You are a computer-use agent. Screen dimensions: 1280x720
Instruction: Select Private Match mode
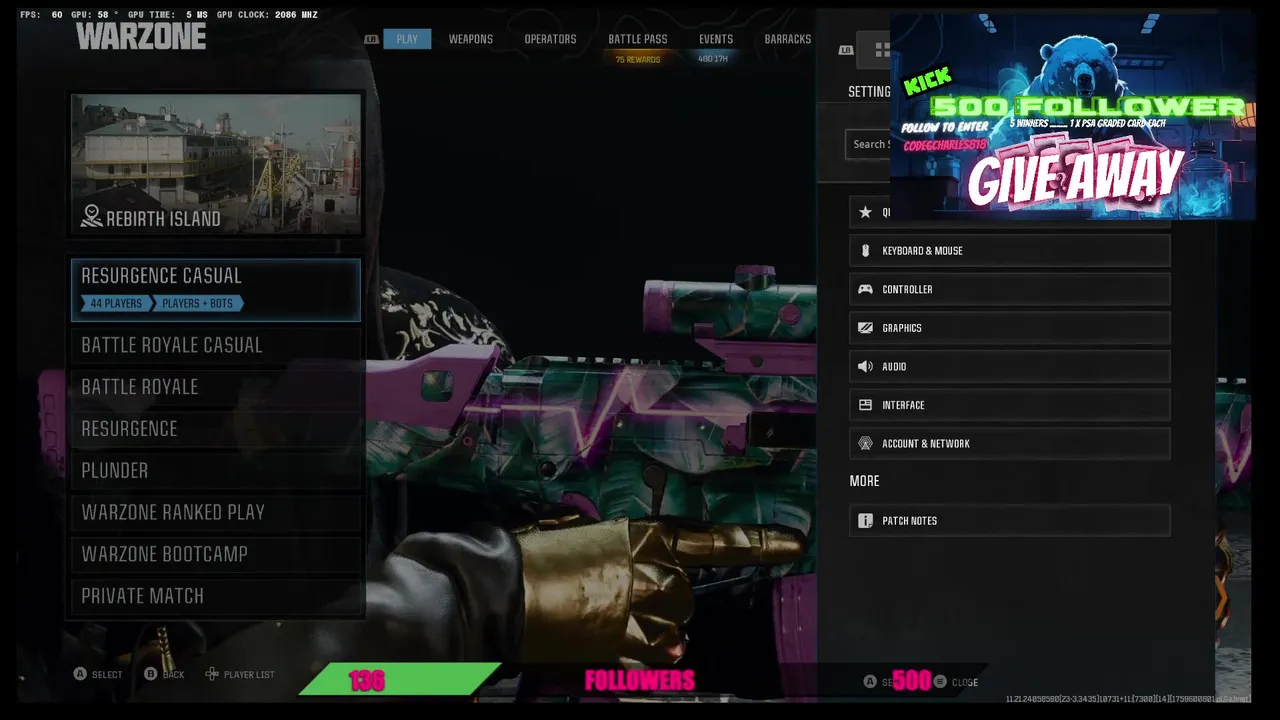tap(216, 596)
